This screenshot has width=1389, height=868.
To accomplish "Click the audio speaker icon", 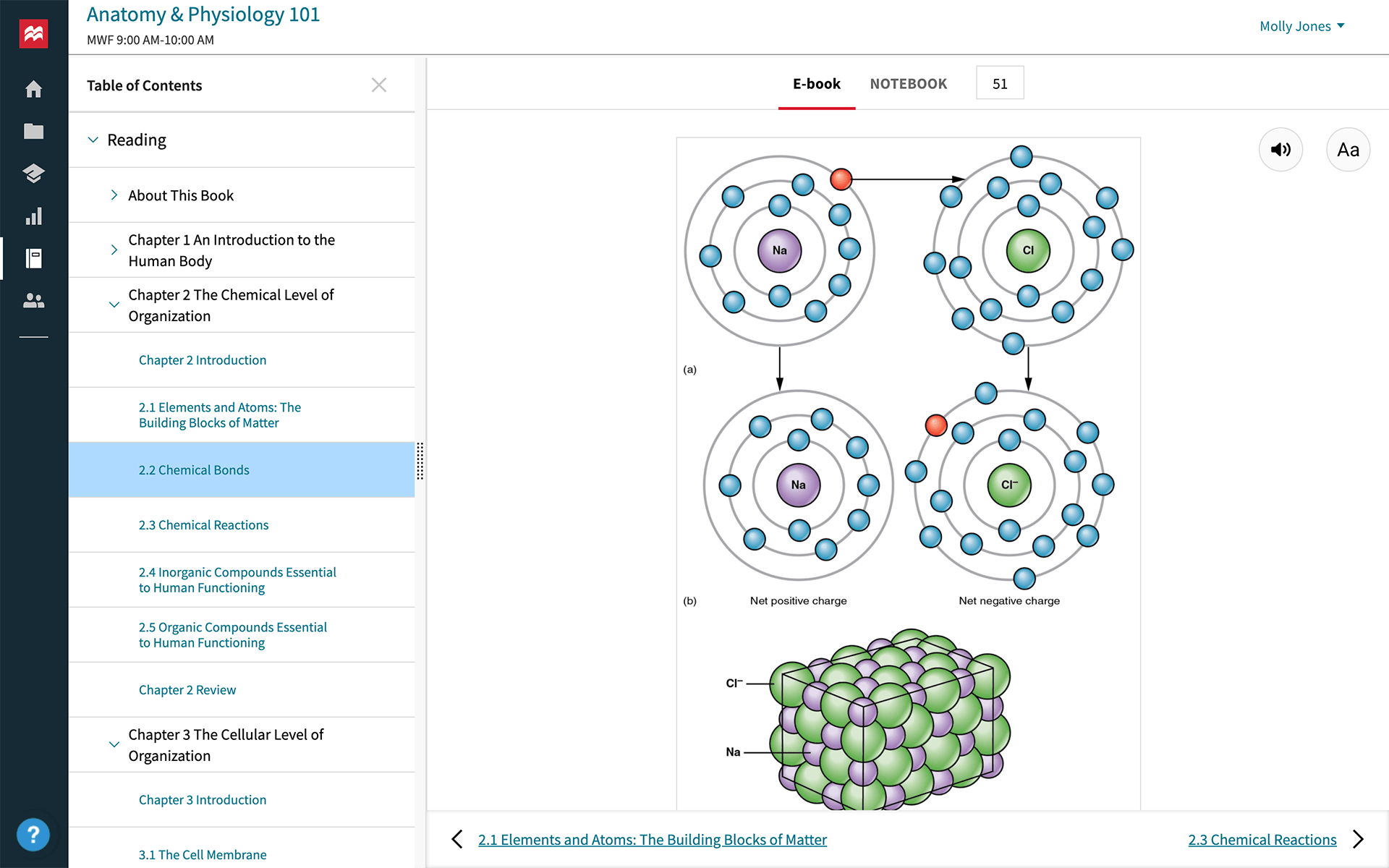I will [x=1280, y=150].
